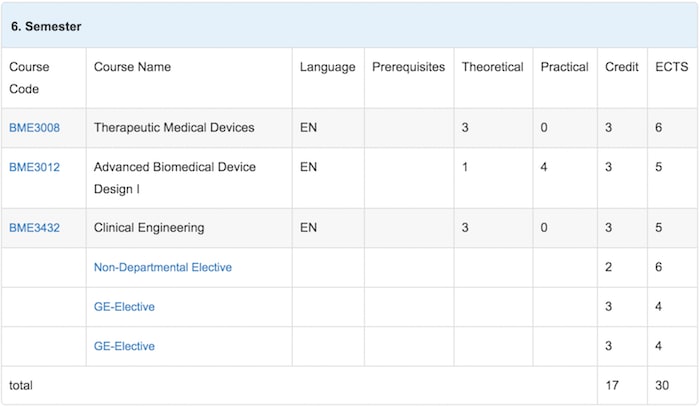Image resolution: width=700 pixels, height=407 pixels.
Task: Click the Language column header
Action: [x=327, y=67]
